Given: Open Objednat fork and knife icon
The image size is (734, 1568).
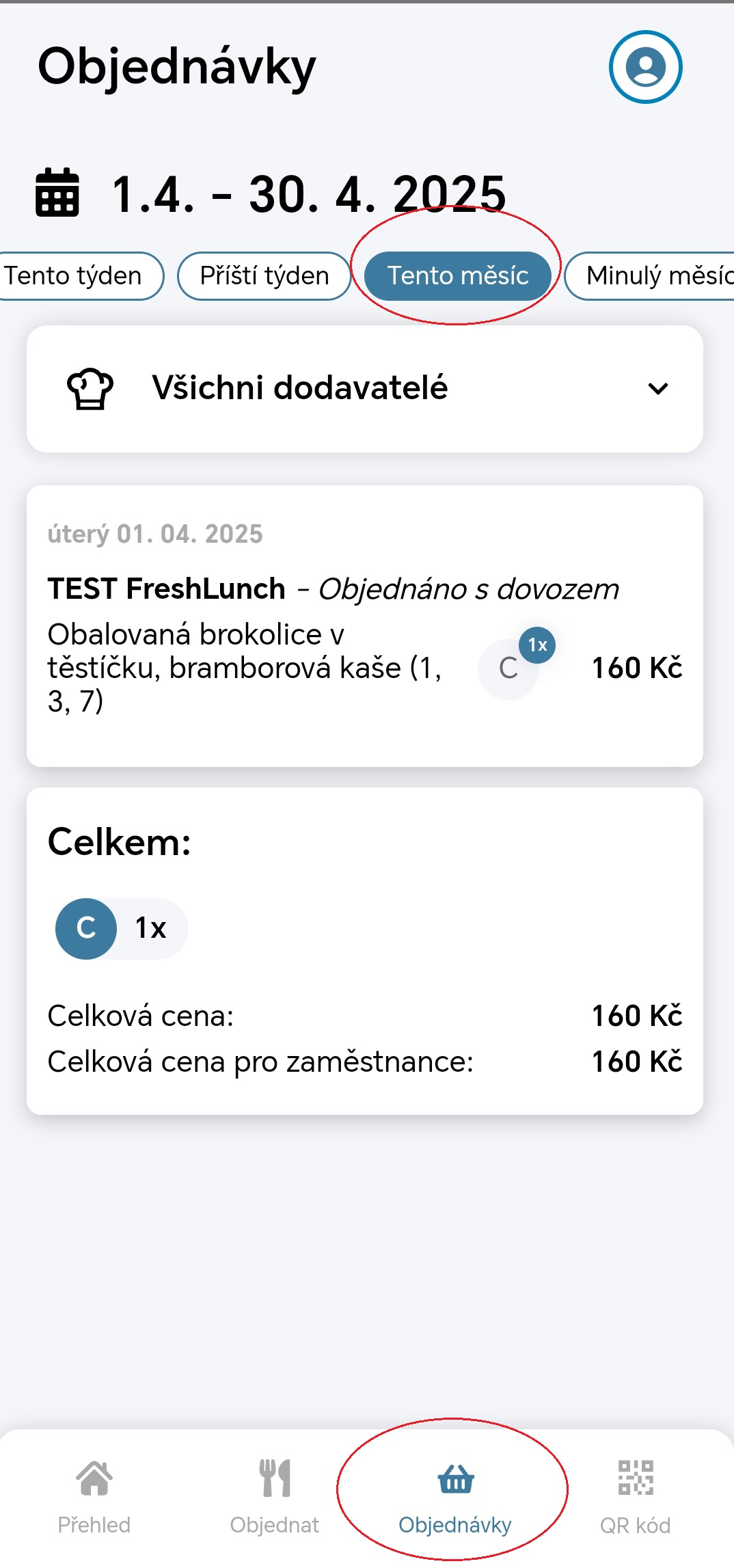Looking at the screenshot, I should click(x=275, y=1478).
